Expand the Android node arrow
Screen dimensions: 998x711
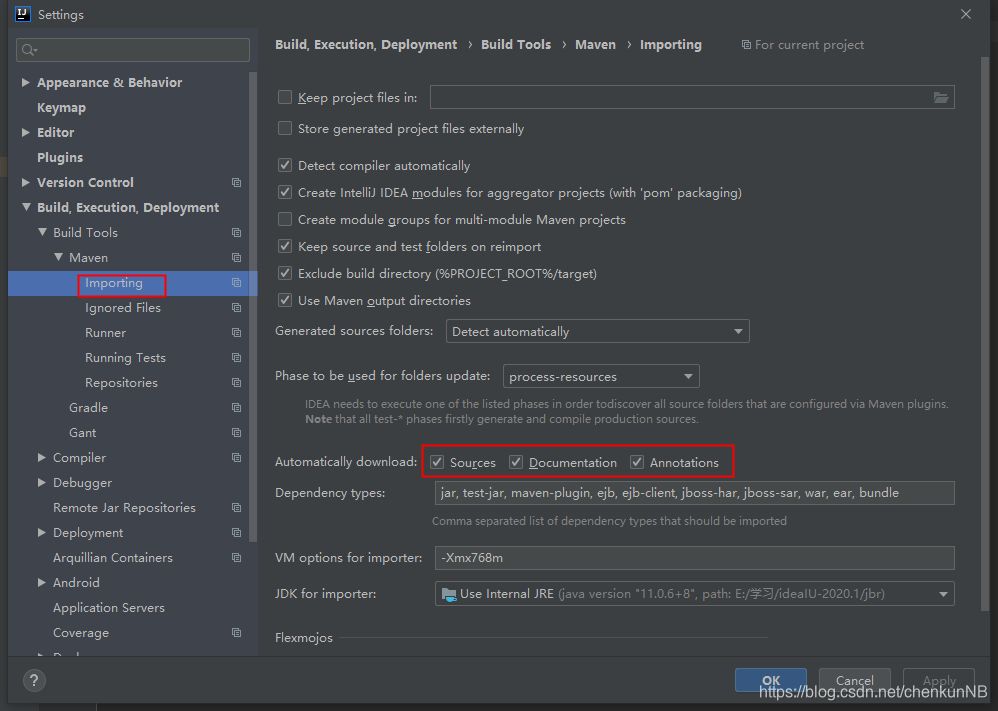tap(41, 582)
